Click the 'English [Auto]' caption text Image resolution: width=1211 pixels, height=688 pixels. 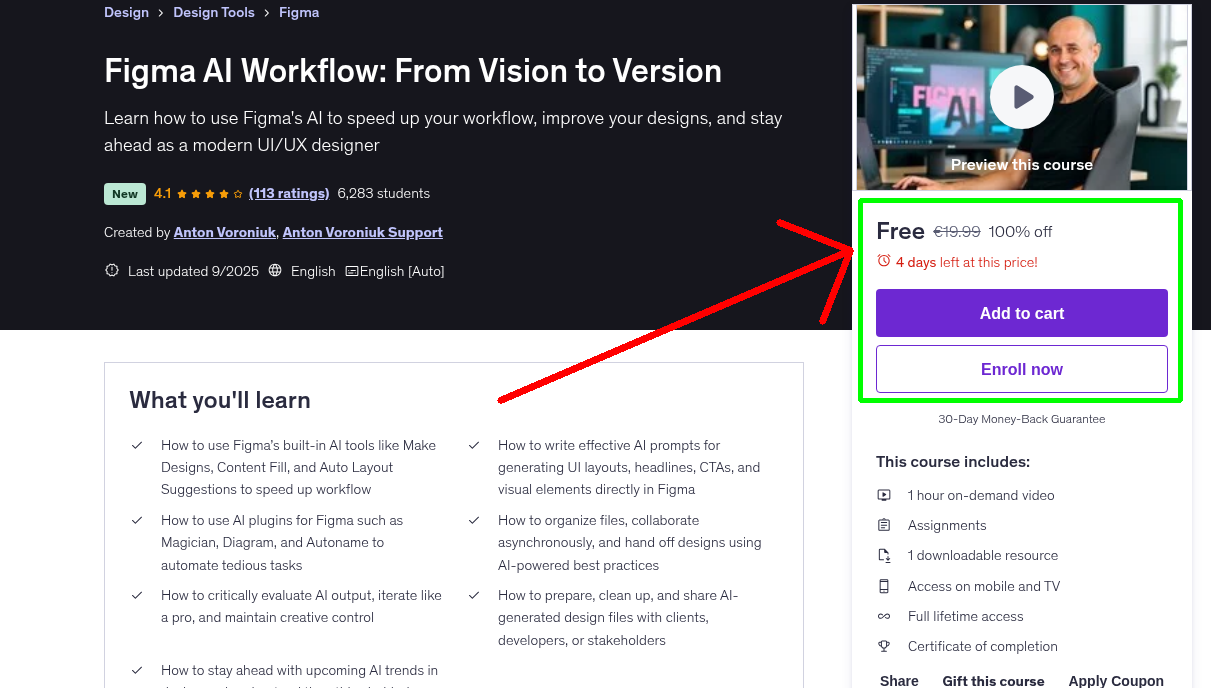[x=402, y=271]
